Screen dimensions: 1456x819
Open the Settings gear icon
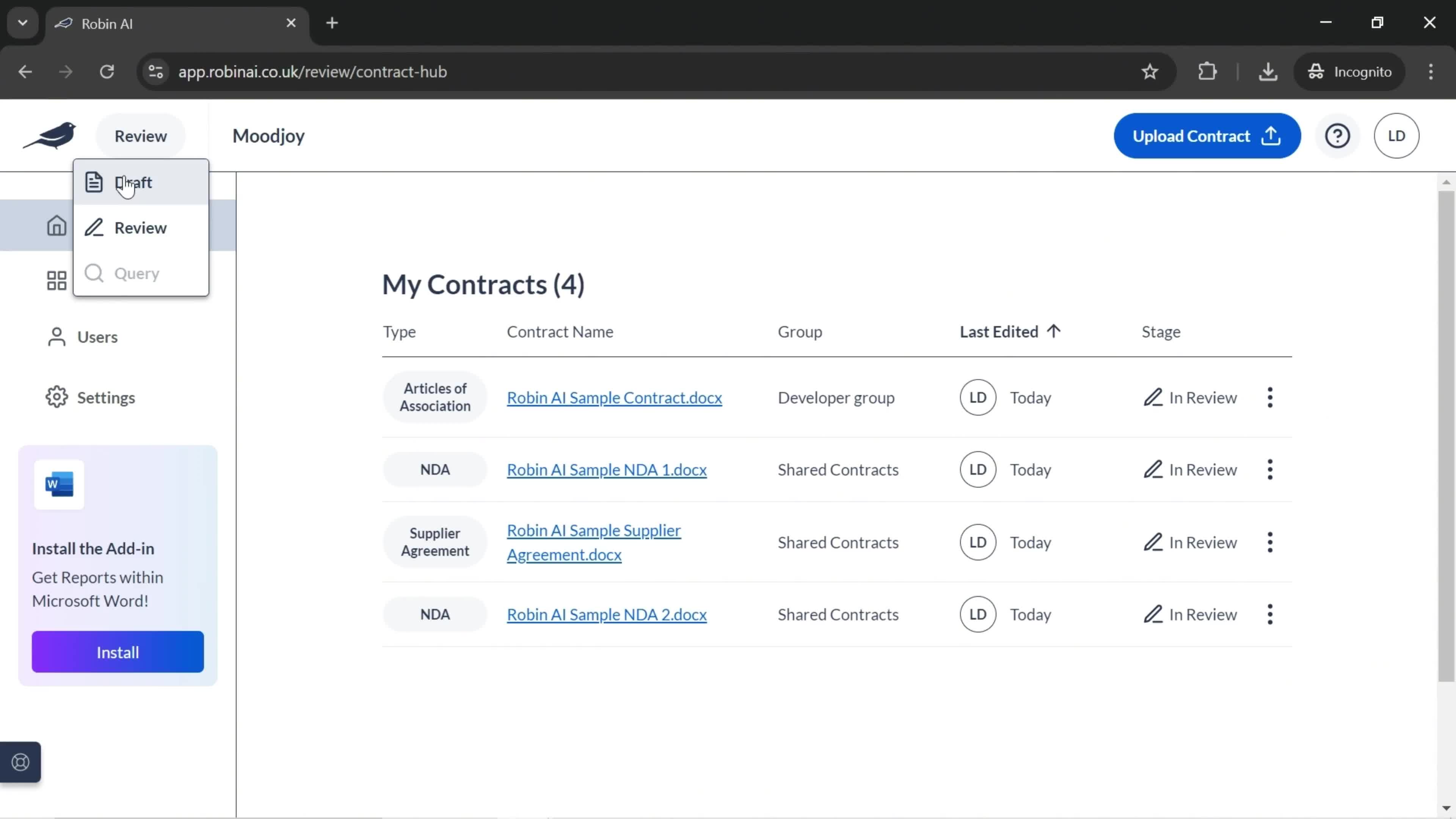click(56, 397)
